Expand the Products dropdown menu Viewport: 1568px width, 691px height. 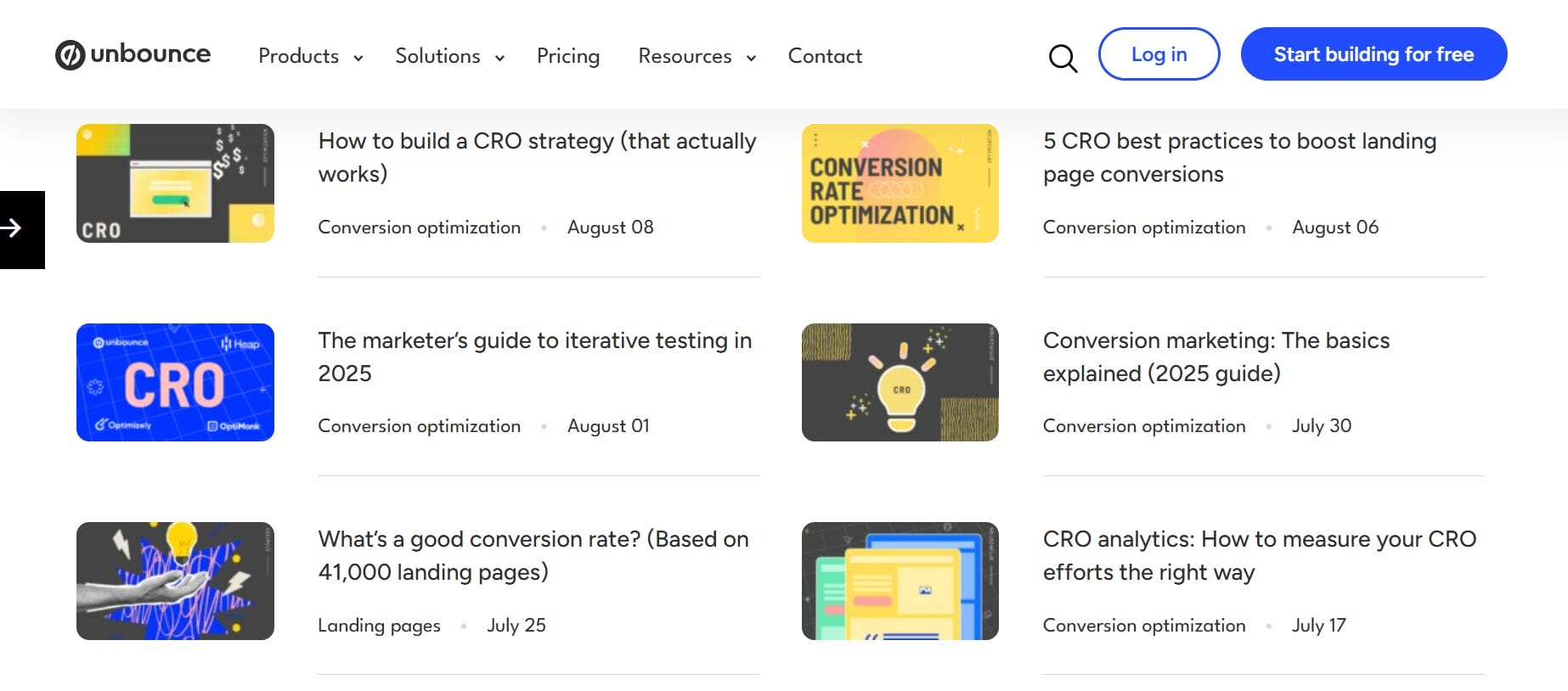tap(310, 57)
